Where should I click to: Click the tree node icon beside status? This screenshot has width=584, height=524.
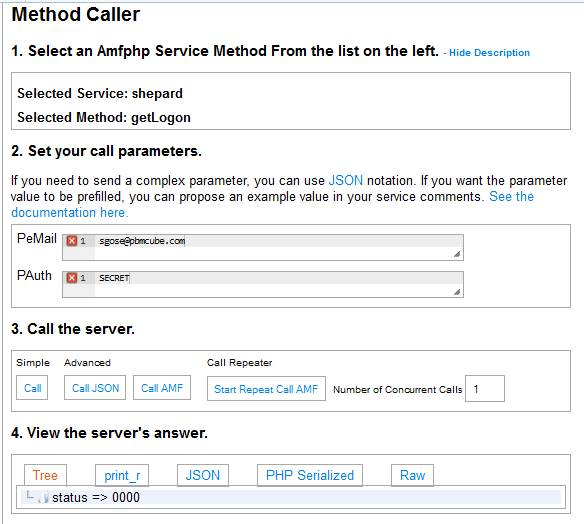(x=44, y=498)
